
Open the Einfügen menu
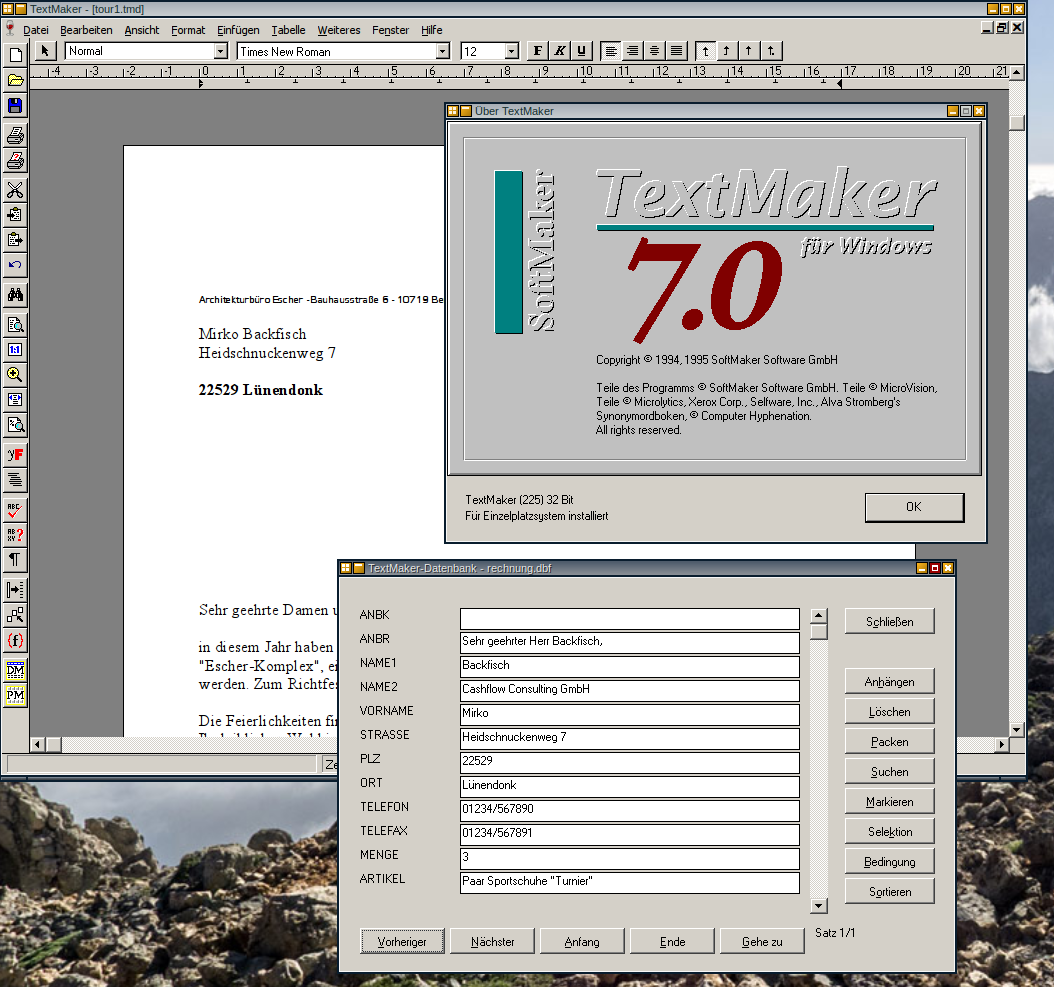click(238, 30)
